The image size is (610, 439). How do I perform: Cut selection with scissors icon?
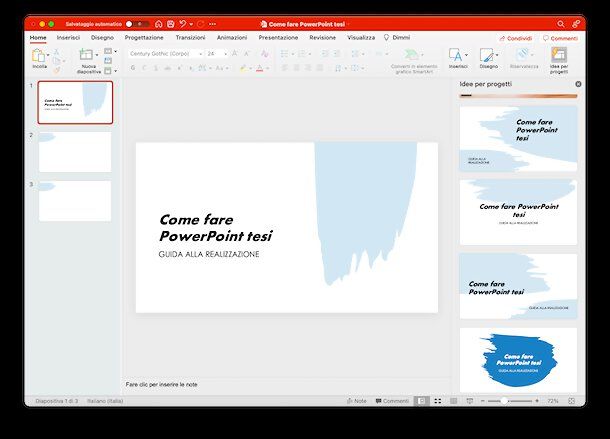point(57,51)
